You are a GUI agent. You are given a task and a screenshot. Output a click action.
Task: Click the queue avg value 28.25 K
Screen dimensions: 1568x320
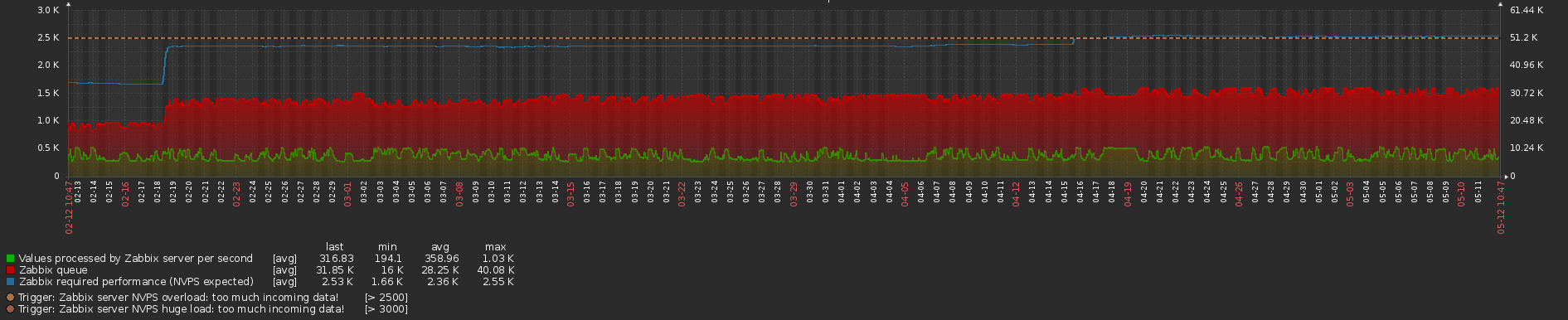click(x=441, y=270)
